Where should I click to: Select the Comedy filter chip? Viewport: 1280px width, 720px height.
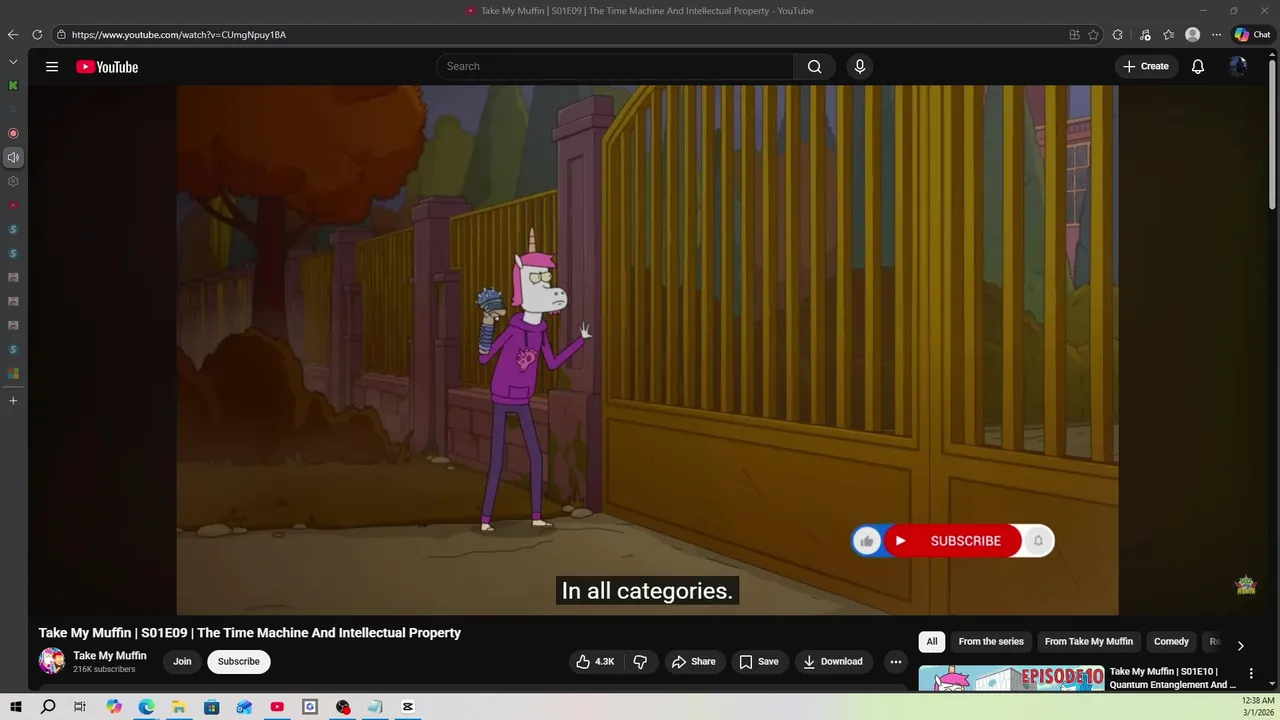1171,642
